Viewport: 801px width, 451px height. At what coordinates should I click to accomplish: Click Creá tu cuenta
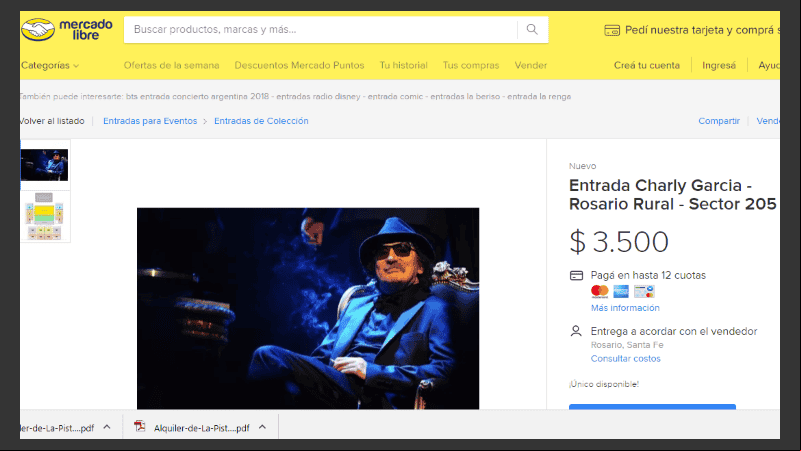tap(647, 65)
